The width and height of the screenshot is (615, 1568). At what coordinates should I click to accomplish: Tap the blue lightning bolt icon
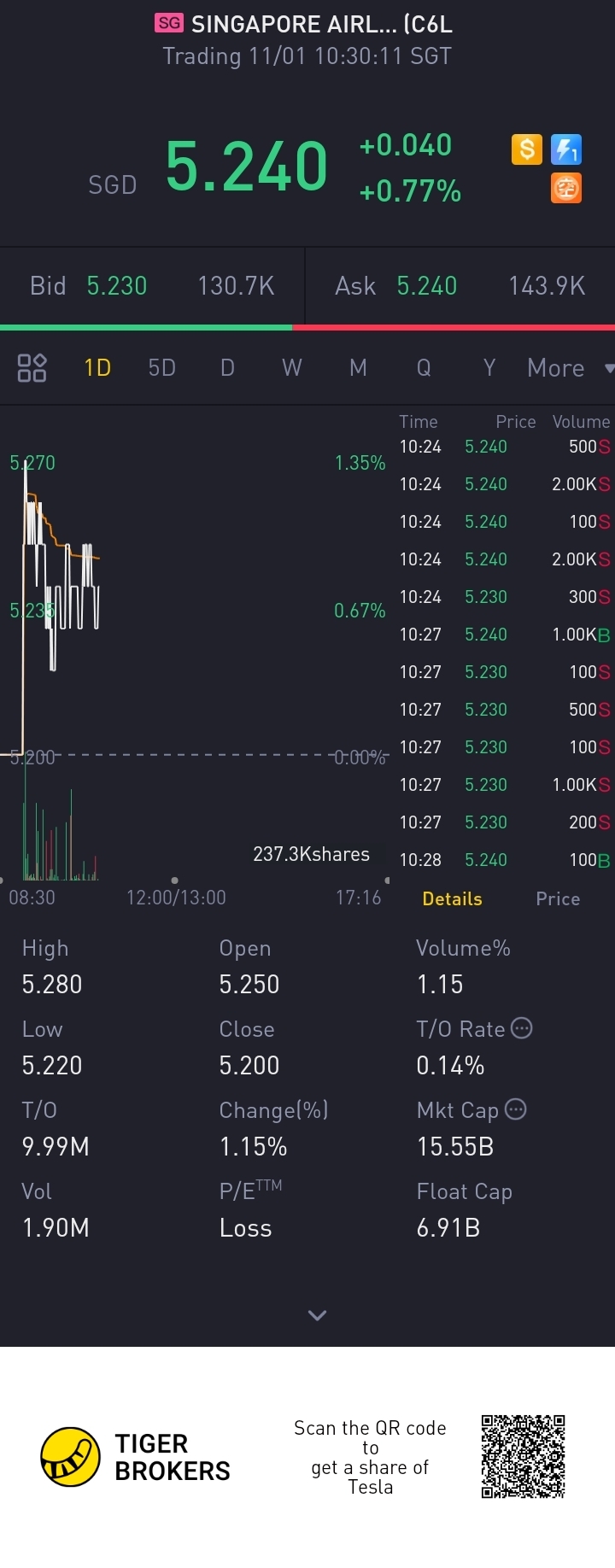point(566,149)
